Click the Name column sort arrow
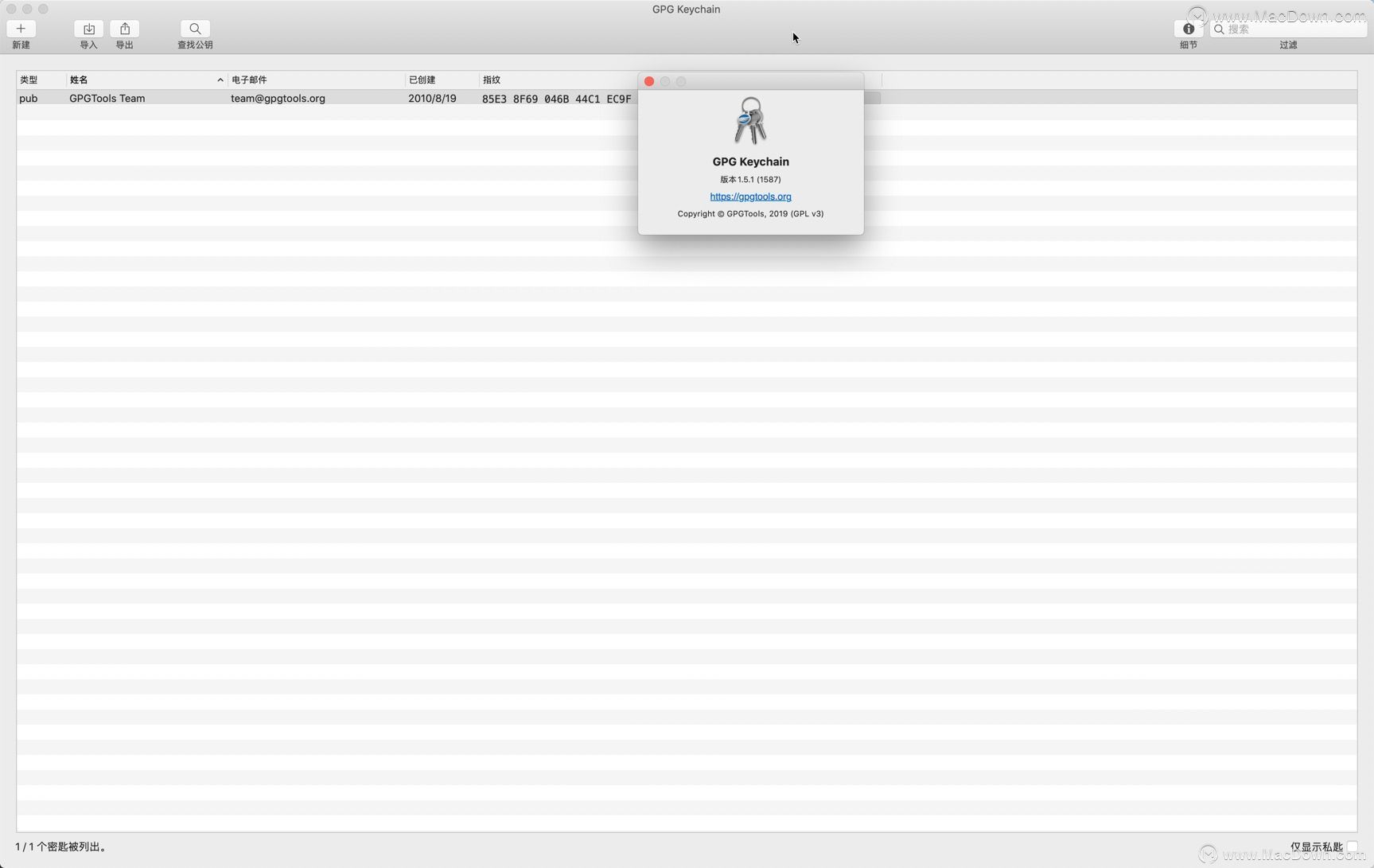 (x=220, y=80)
